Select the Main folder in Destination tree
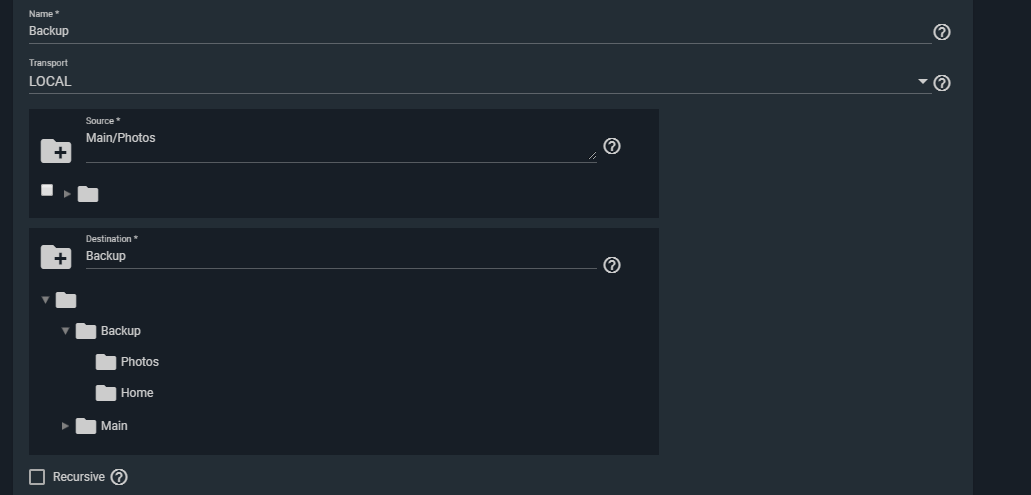The height and width of the screenshot is (495, 1031). coord(113,426)
